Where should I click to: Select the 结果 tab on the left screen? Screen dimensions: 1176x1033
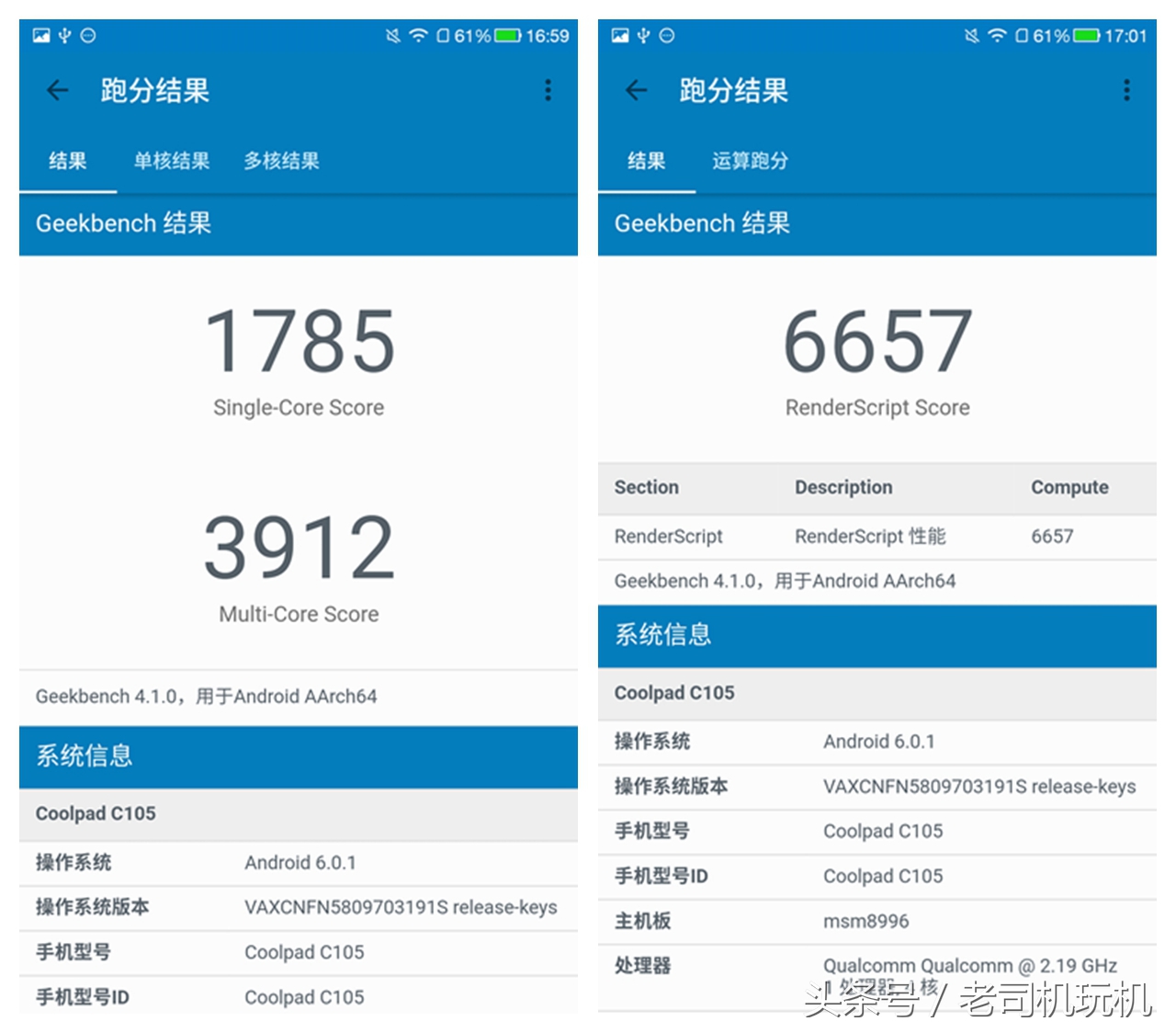(x=67, y=161)
